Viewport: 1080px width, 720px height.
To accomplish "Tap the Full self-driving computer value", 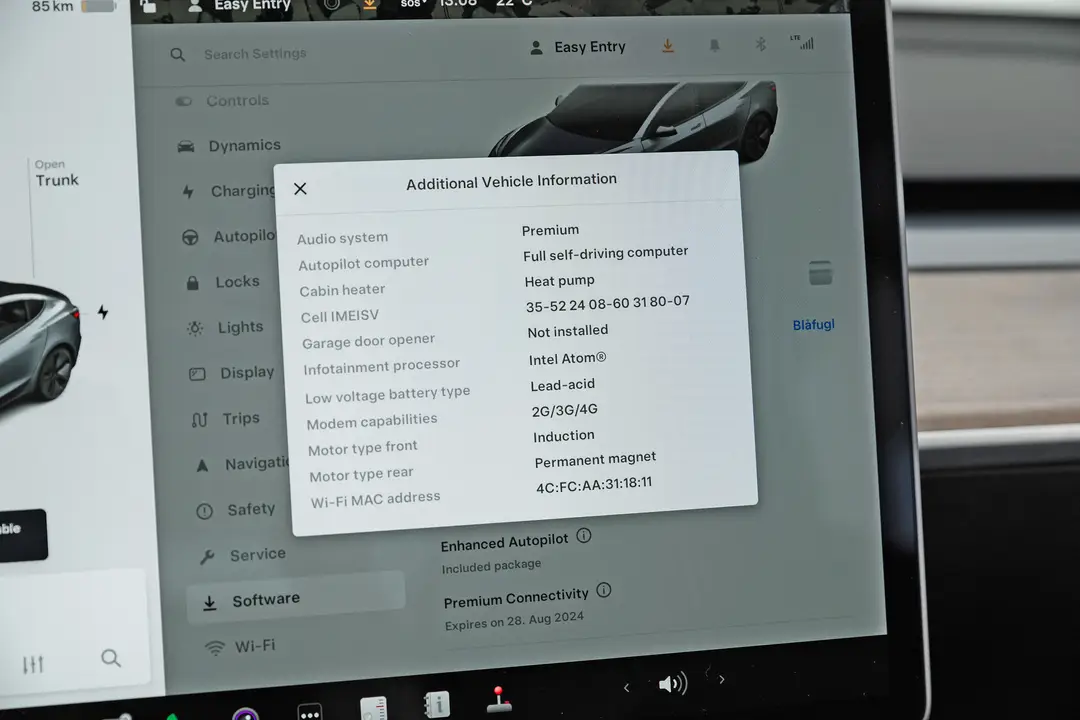I will point(605,254).
